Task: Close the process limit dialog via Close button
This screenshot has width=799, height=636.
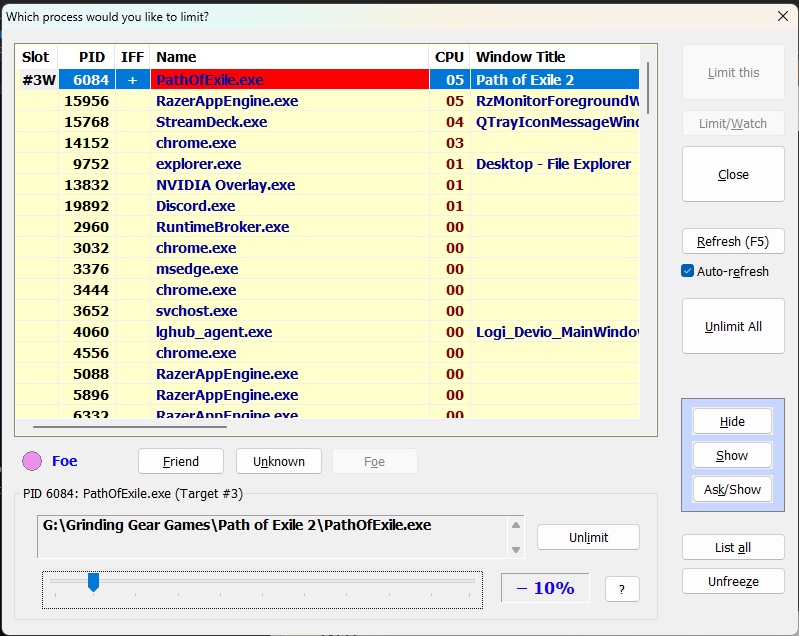Action: point(733,174)
